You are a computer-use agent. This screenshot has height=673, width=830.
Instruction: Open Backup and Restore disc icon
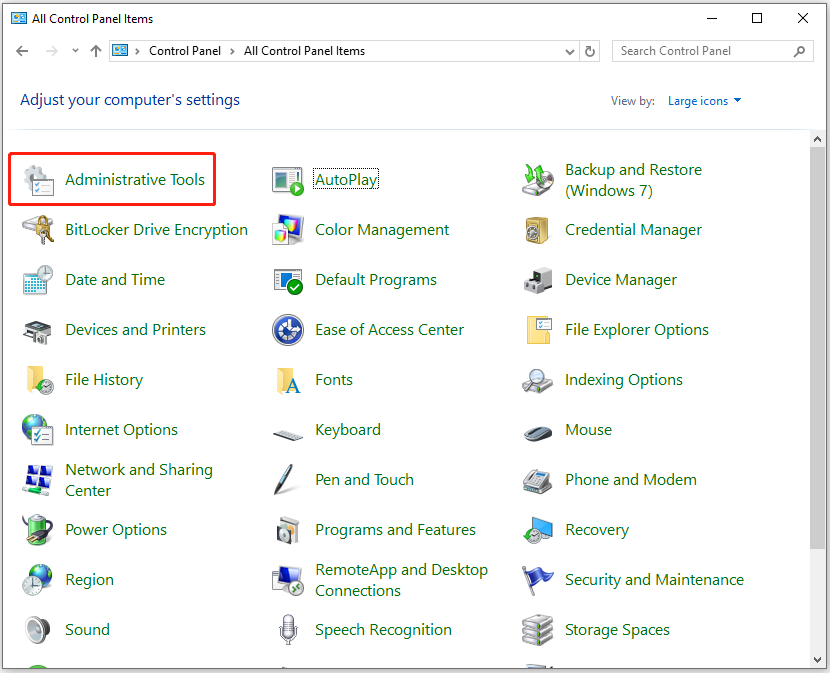tap(537, 180)
